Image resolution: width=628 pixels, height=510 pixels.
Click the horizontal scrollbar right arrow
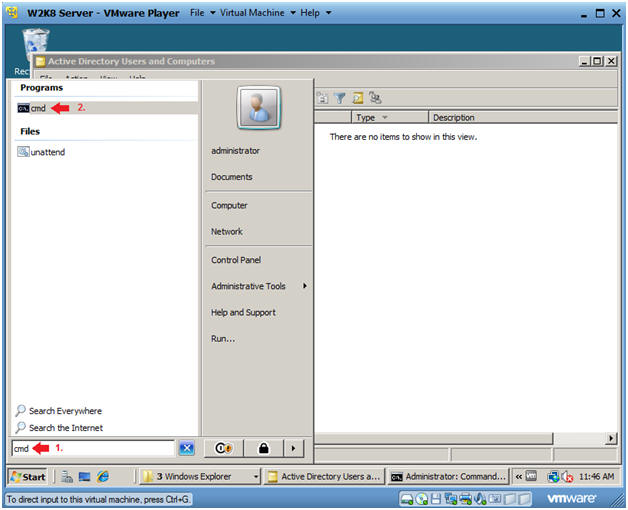[611, 438]
